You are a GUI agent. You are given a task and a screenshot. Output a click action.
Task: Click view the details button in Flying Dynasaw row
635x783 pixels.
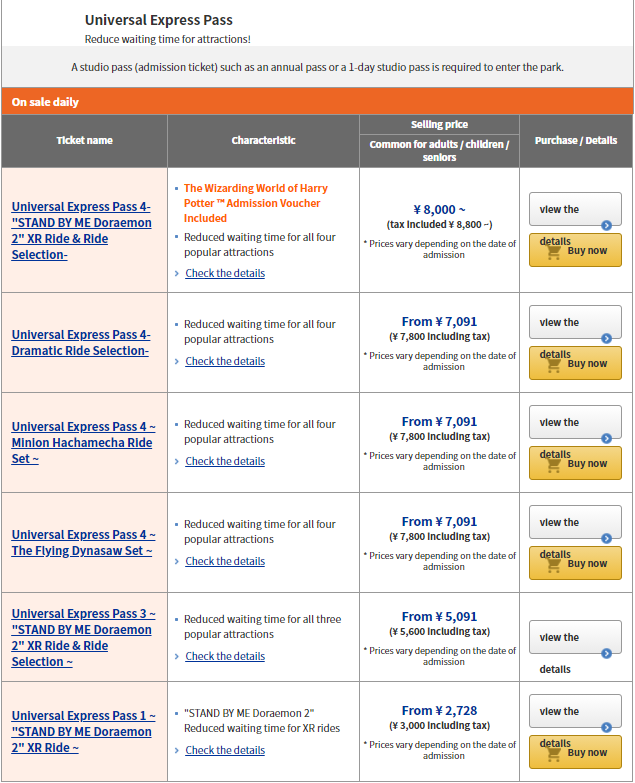[x=575, y=522]
